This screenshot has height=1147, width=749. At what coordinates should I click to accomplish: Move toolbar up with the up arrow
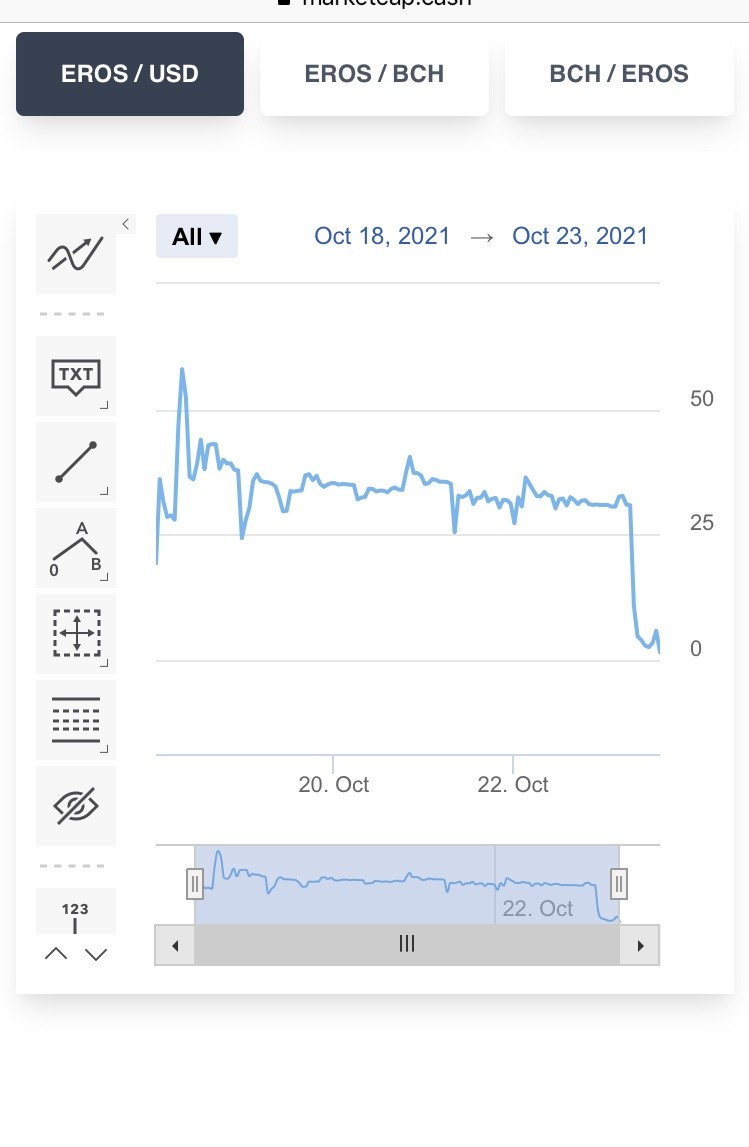(56, 954)
